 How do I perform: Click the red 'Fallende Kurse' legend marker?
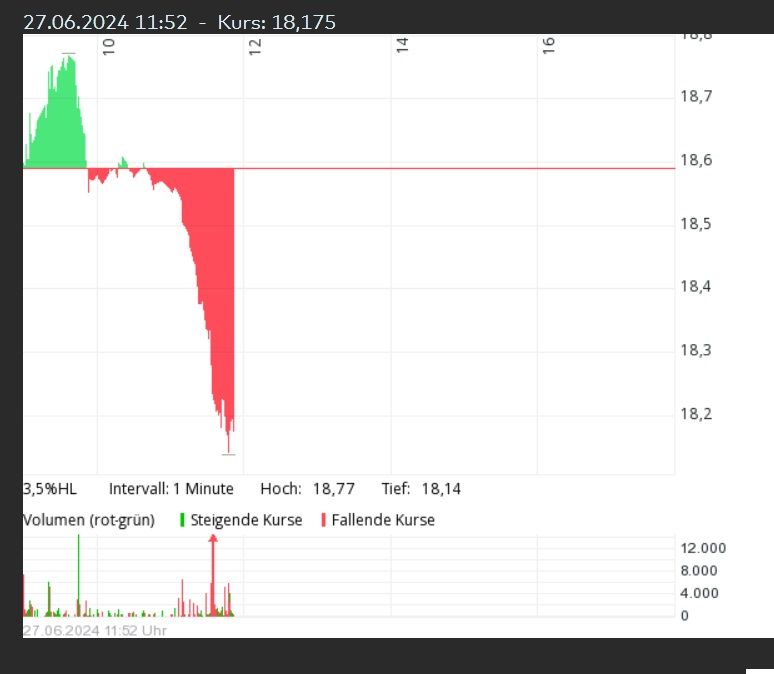pyautogui.click(x=323, y=520)
